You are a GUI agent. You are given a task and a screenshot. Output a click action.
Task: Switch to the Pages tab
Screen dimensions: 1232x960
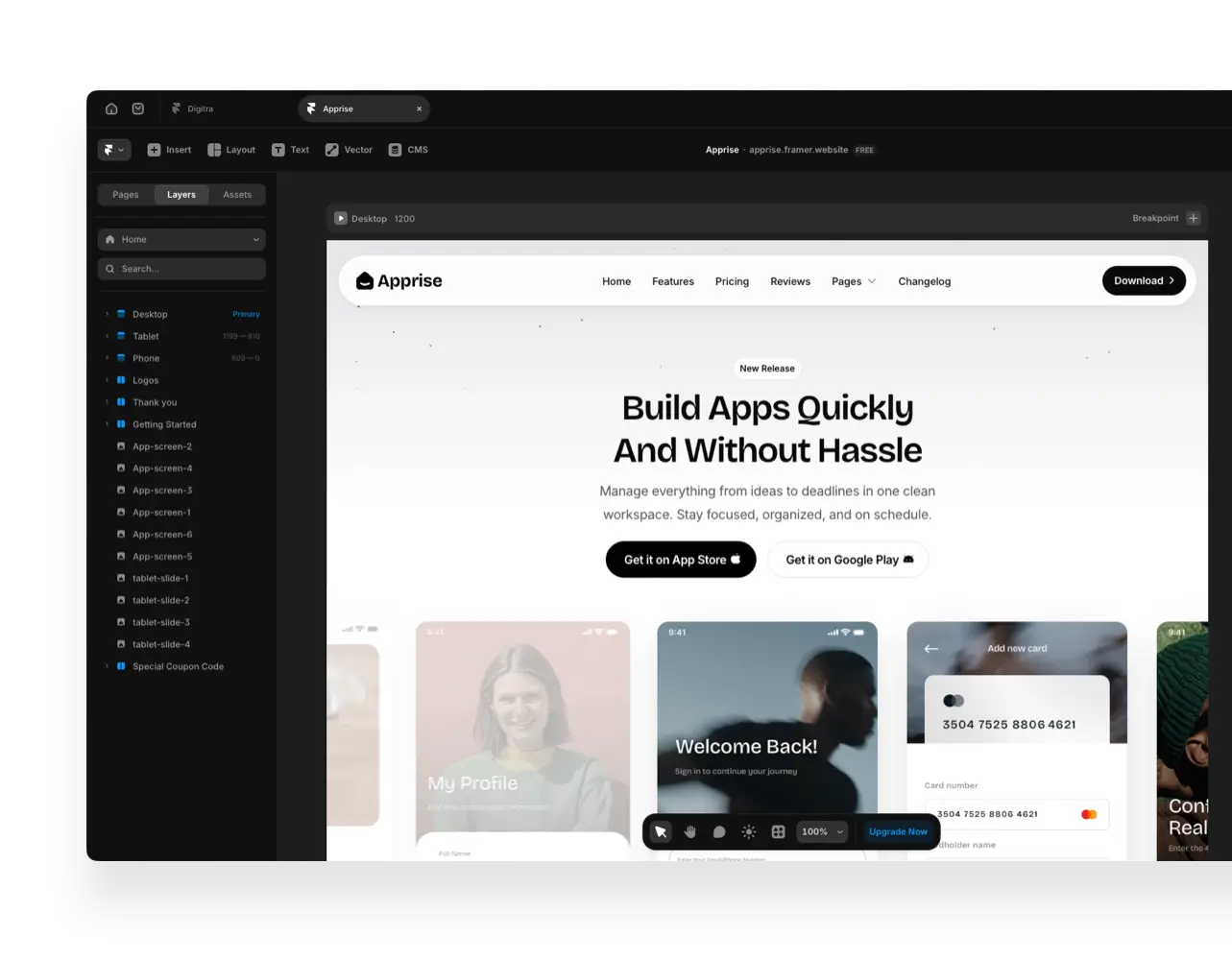(x=126, y=195)
